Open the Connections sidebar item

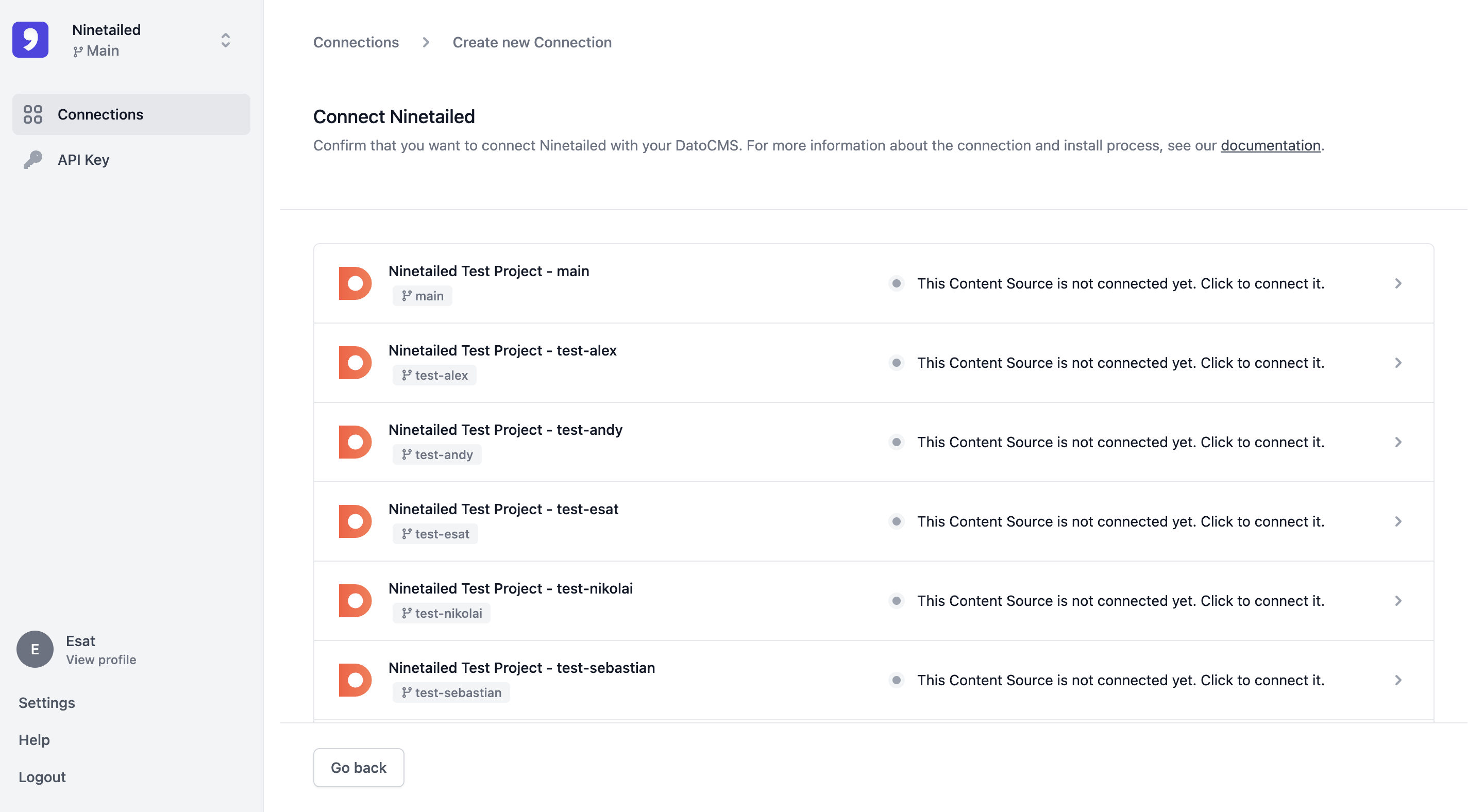click(131, 114)
